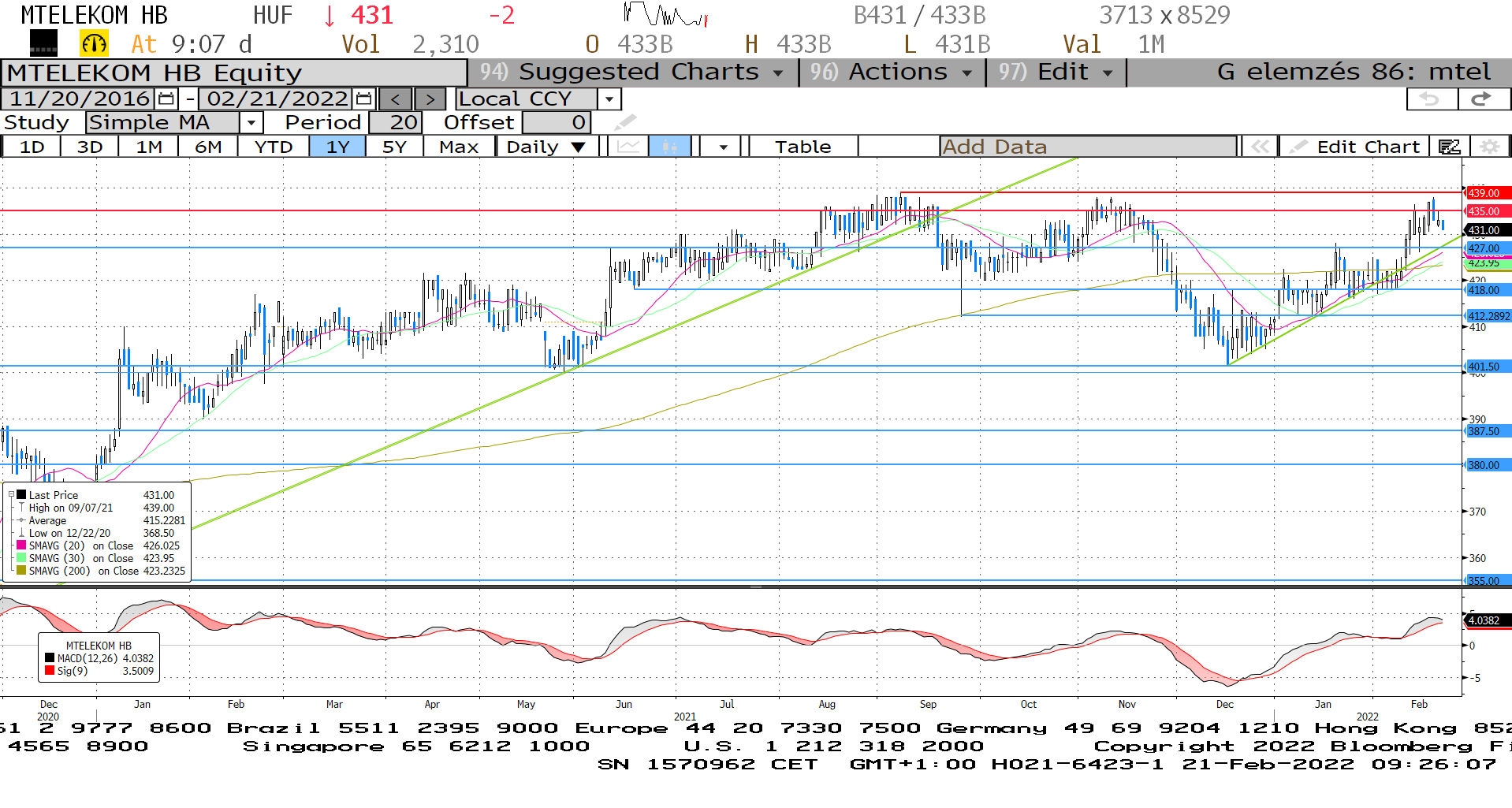Collapse panel with double chevron icon
1512x808 pixels.
click(x=1260, y=147)
